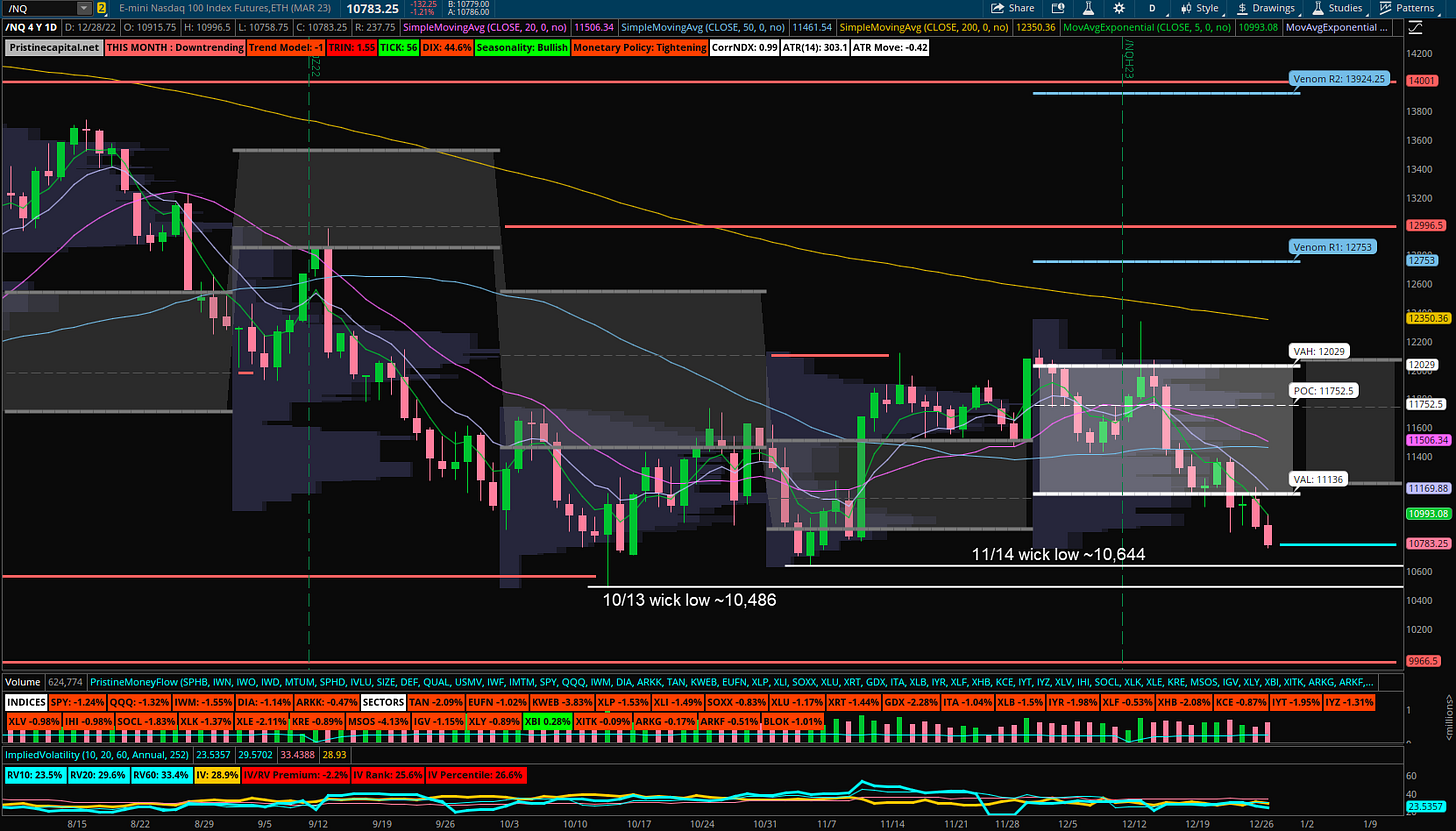Click the Share button
This screenshot has width=1456, height=831.
tap(1012, 8)
